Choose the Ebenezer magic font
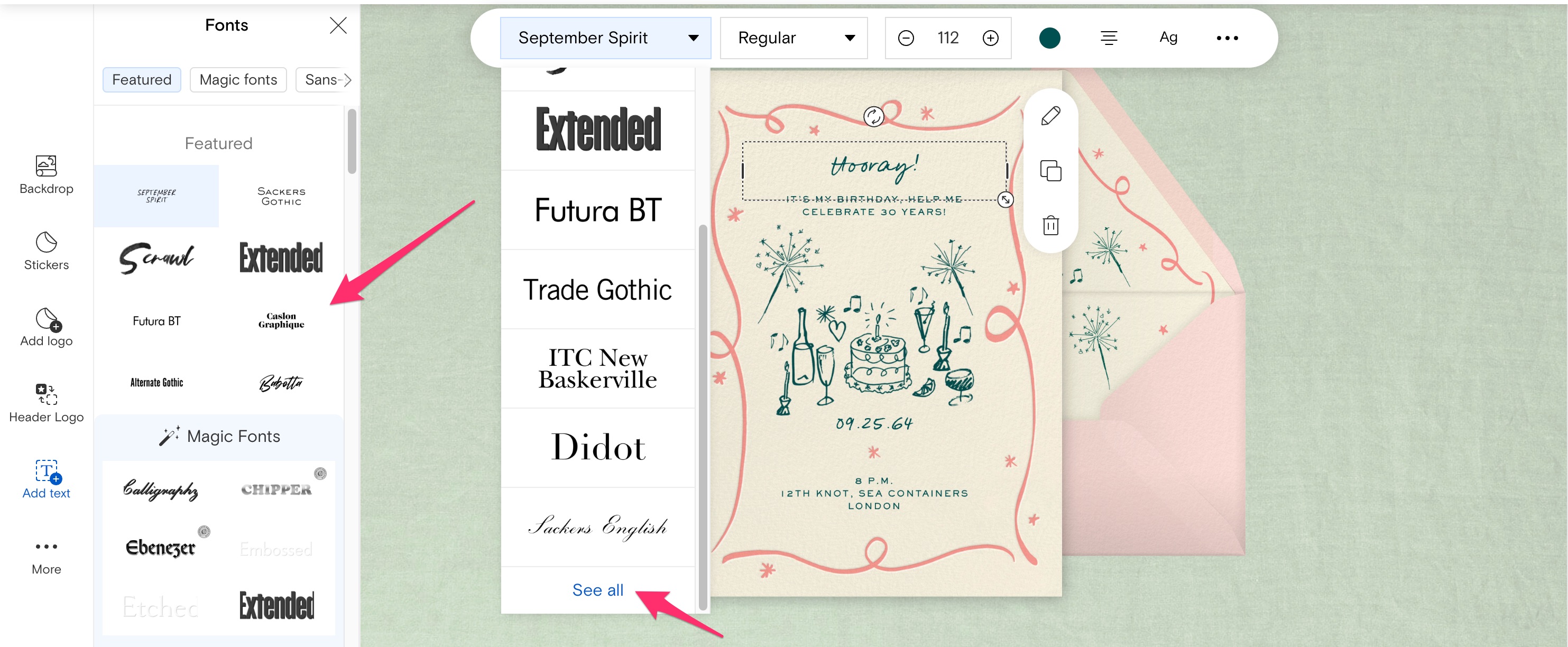1568x647 pixels. tap(161, 547)
